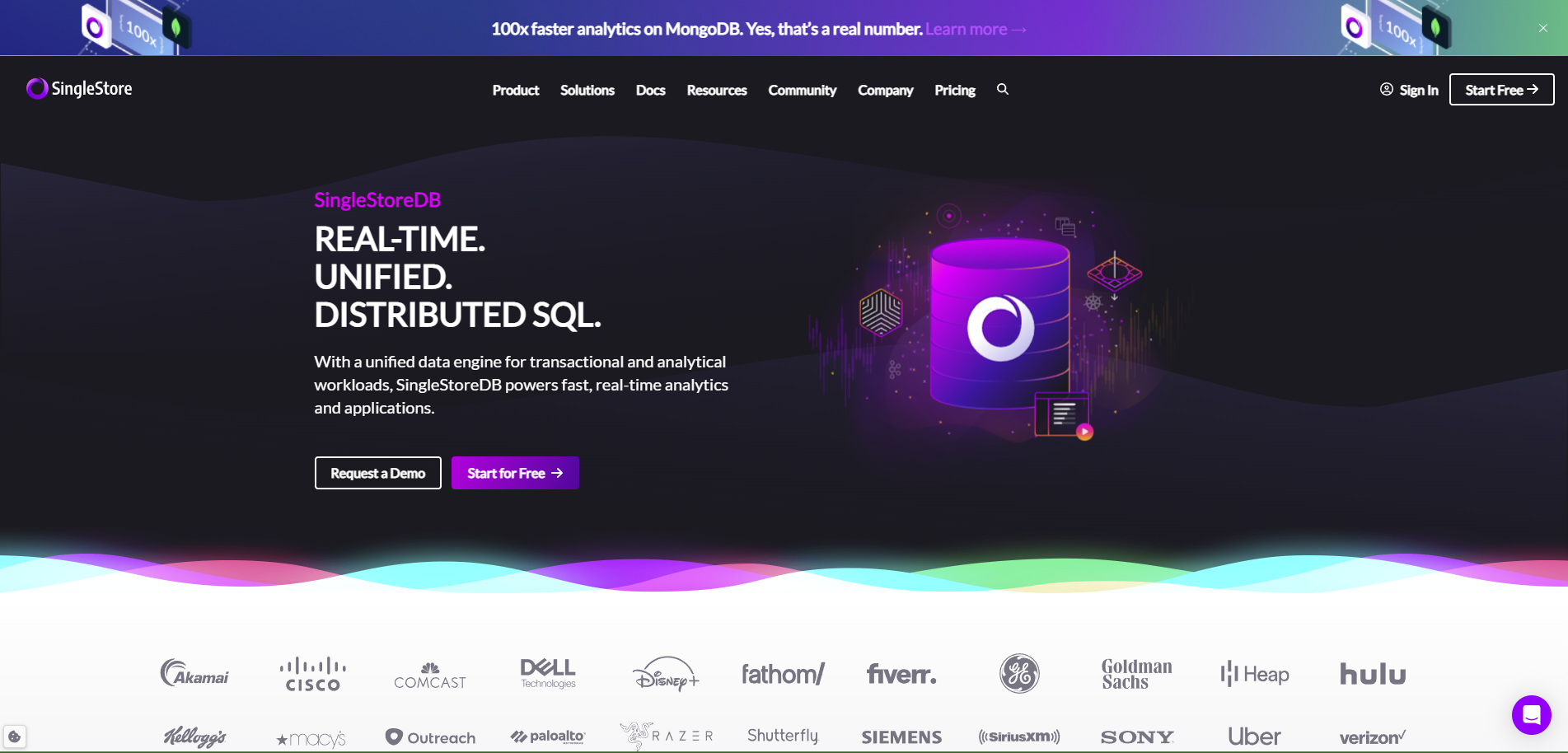
Task: Open cookie preferences icon in corner
Action: [15, 737]
